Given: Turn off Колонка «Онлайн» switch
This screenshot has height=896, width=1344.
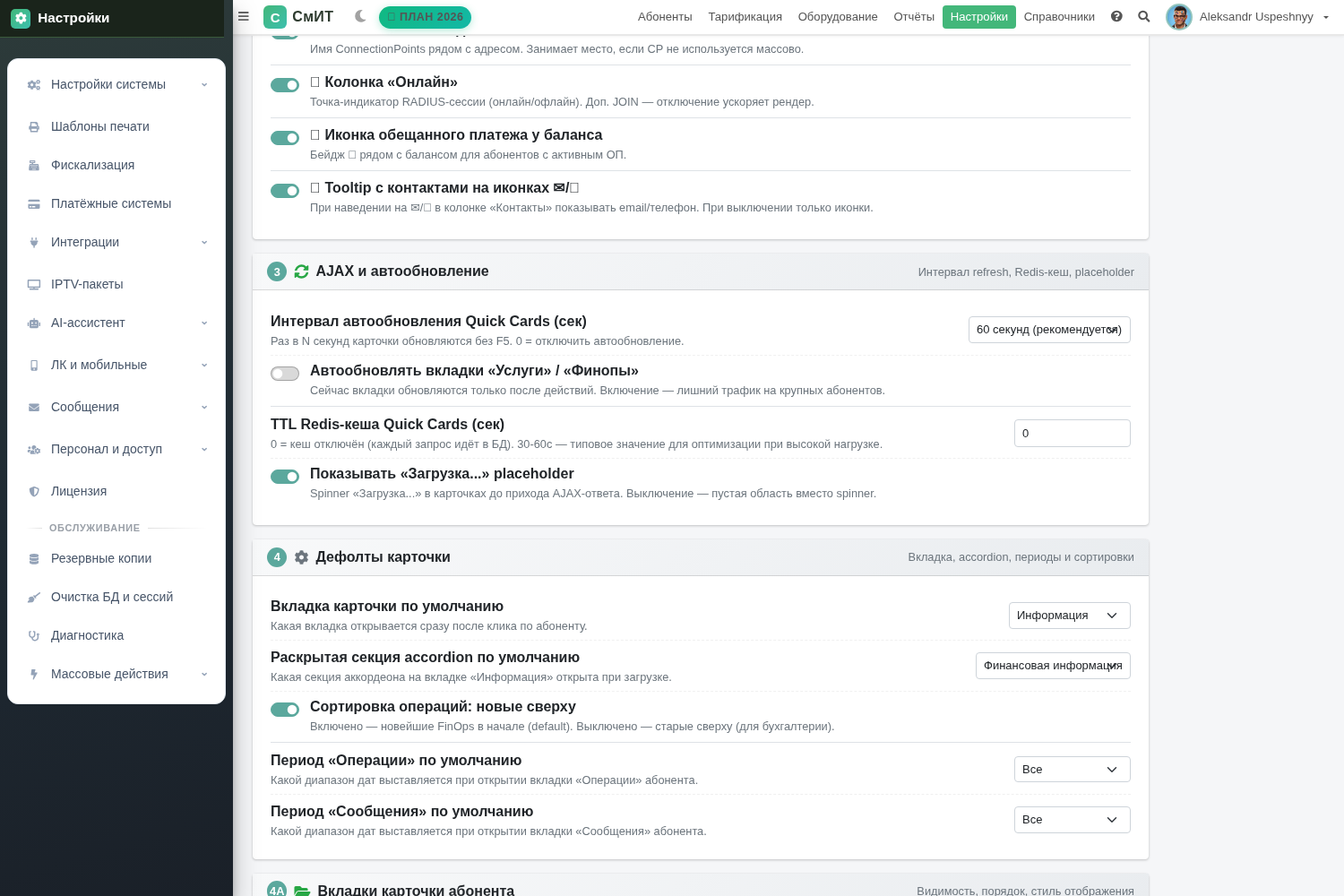Looking at the screenshot, I should pyautogui.click(x=285, y=85).
